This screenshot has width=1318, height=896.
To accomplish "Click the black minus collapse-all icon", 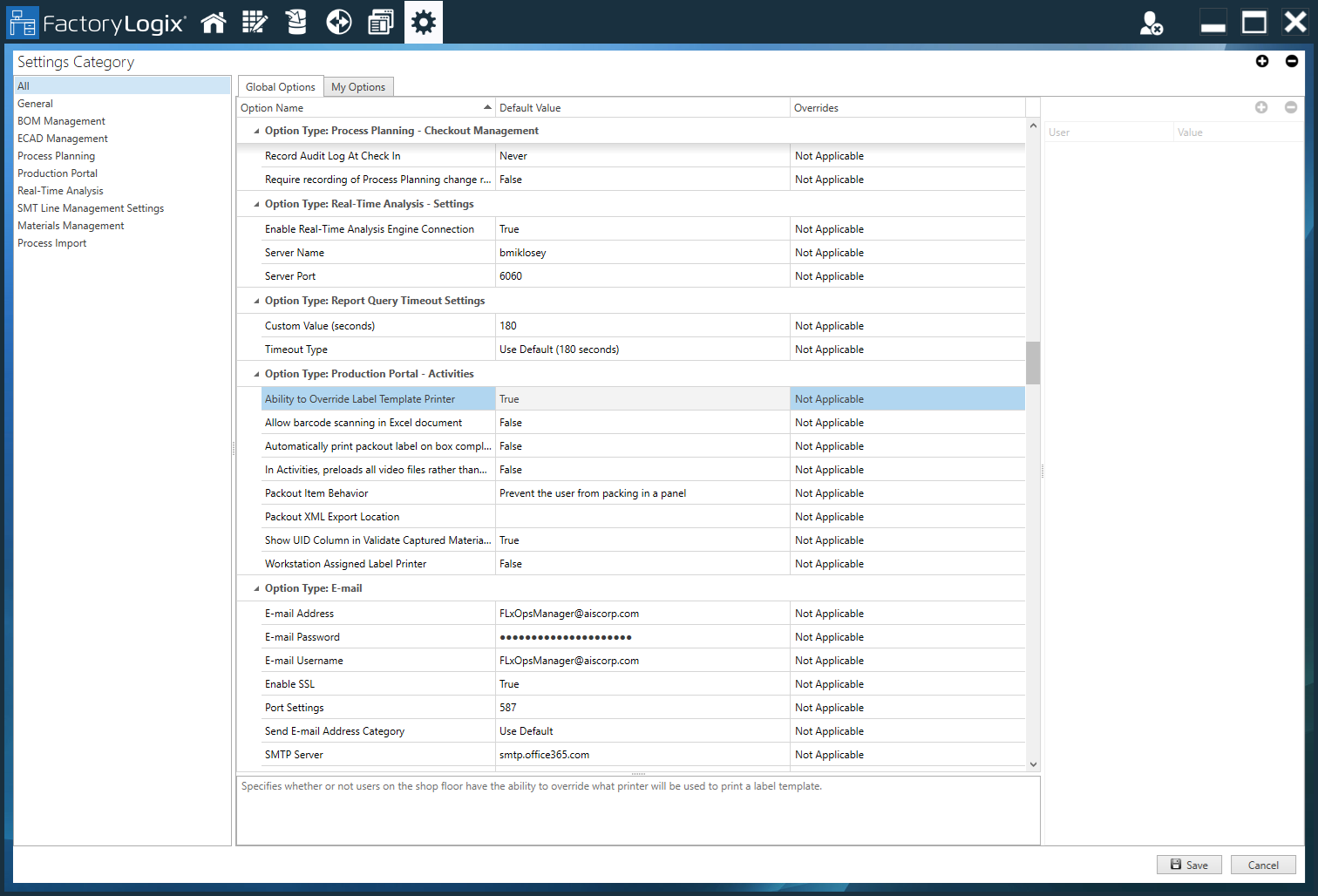I will [1291, 61].
